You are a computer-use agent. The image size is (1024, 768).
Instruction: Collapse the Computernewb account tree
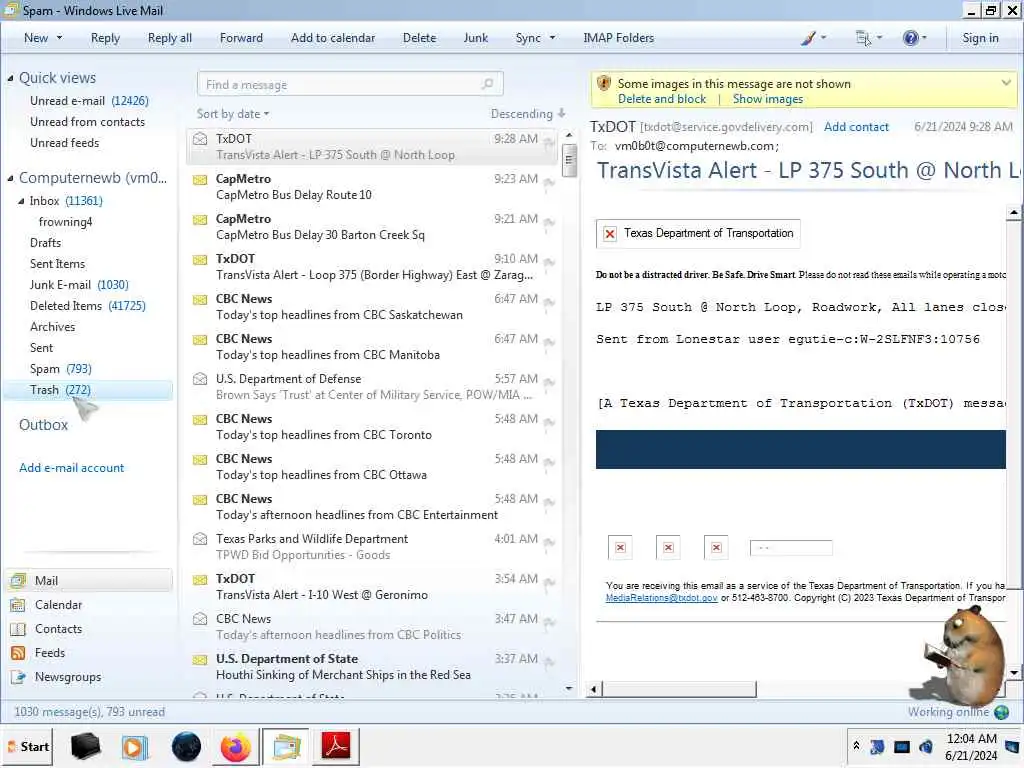click(10, 178)
